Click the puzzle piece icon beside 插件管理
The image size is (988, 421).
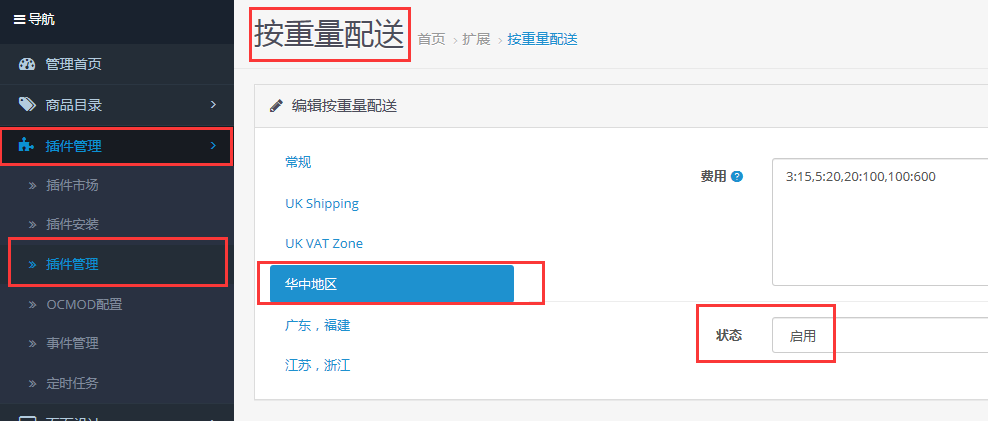(26, 146)
